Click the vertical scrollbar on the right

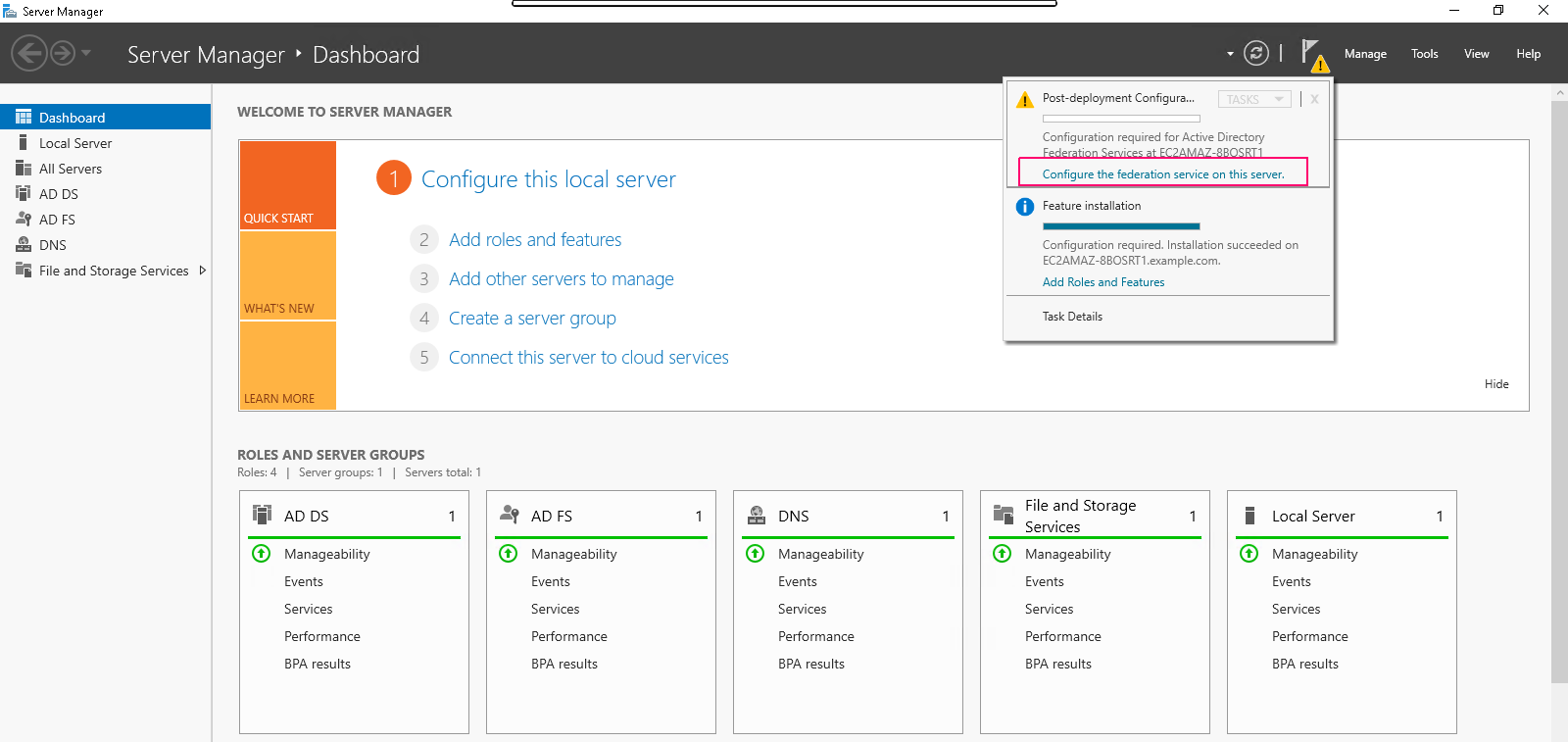click(x=1559, y=392)
